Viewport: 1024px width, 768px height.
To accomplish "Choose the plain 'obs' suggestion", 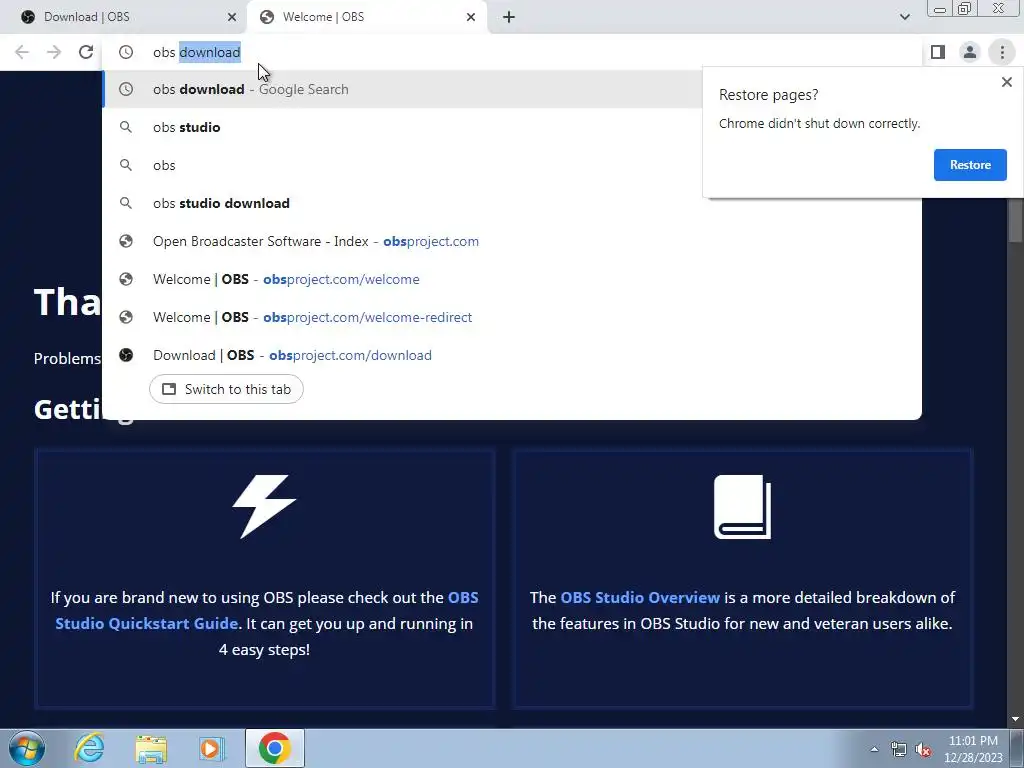I will (x=403, y=165).
